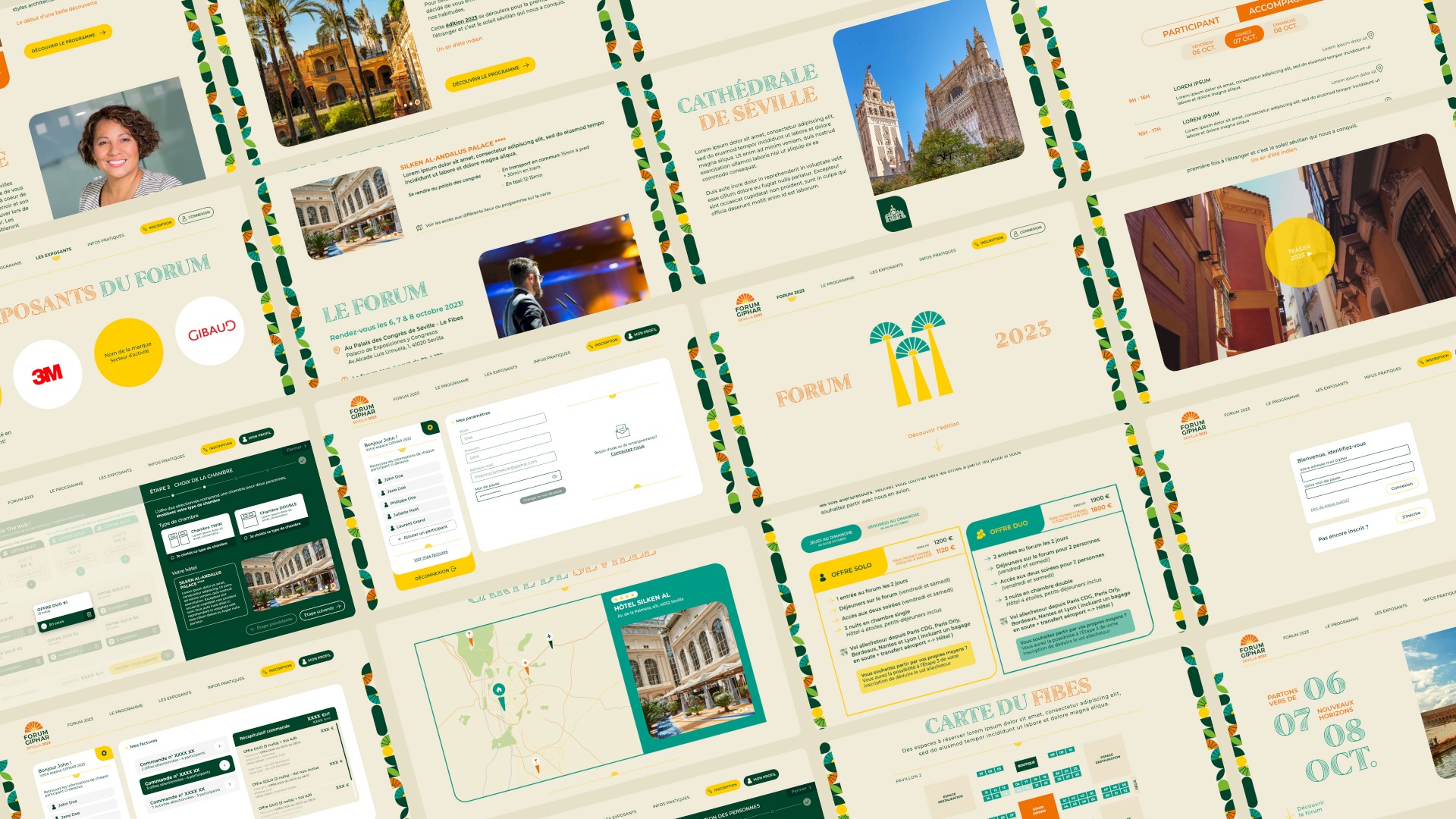This screenshot has width=1456, height=819.
Task: Select the PARTICIPANT tab
Action: (1191, 28)
